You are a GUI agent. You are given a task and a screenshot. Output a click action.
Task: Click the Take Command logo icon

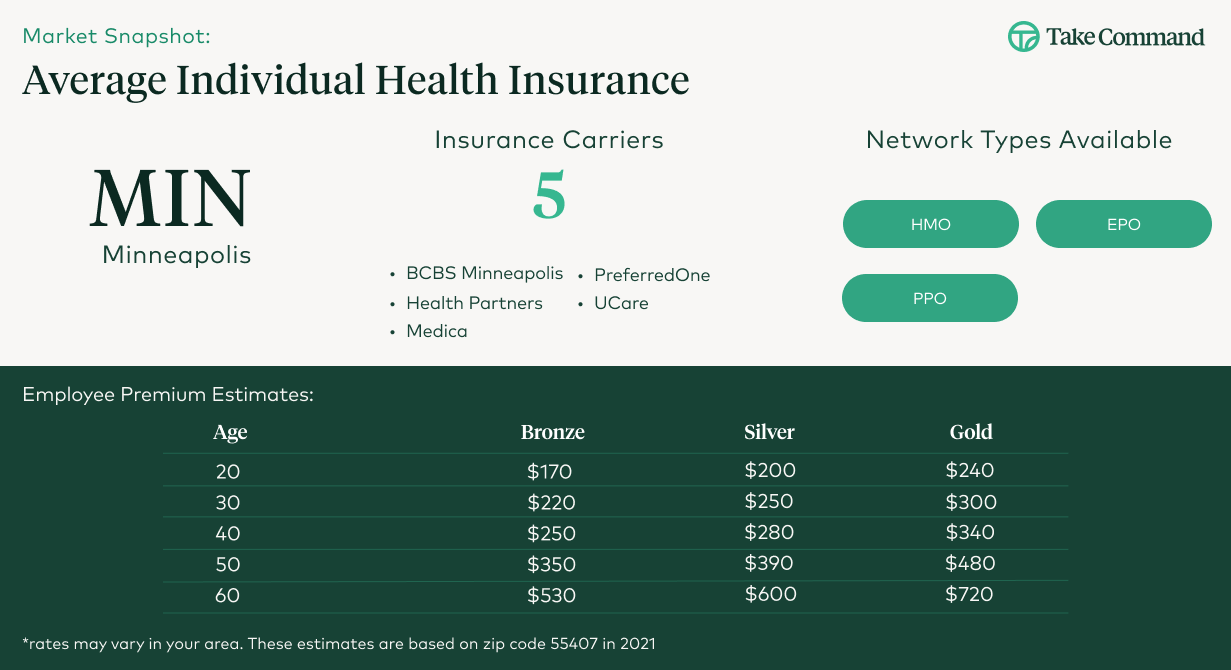(1023, 38)
